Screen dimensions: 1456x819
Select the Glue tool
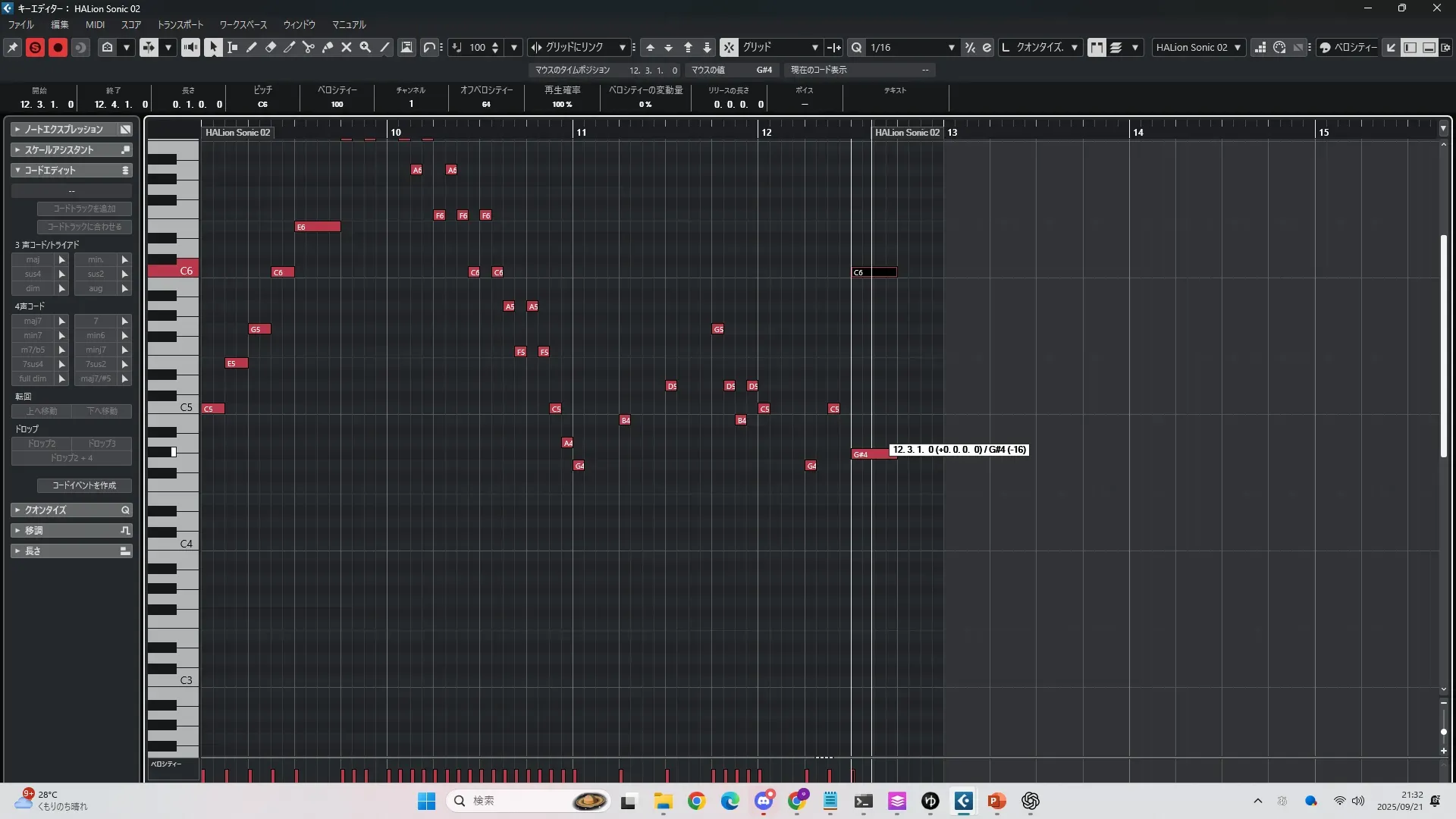click(328, 47)
